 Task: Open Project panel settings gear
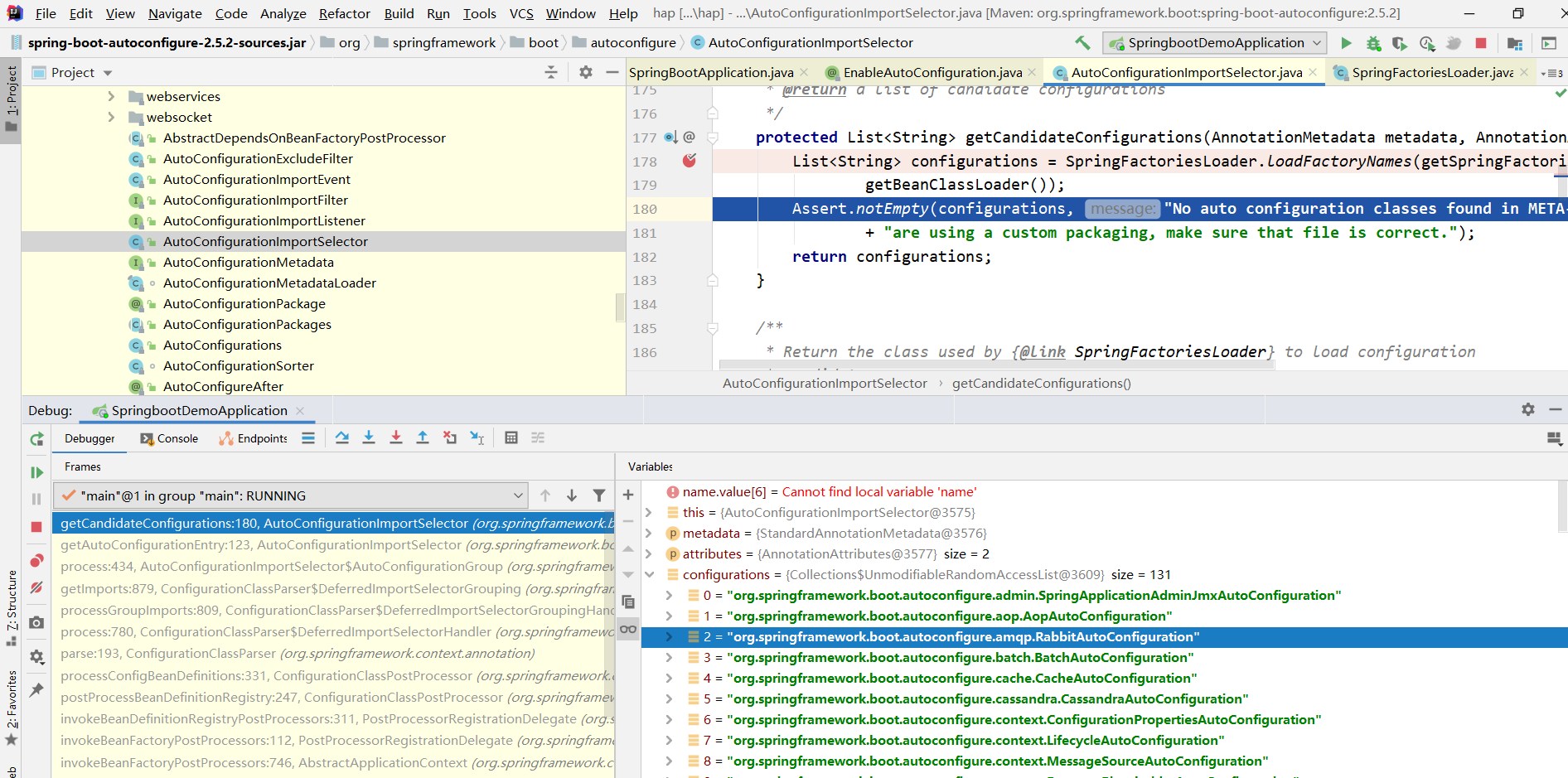click(x=586, y=73)
